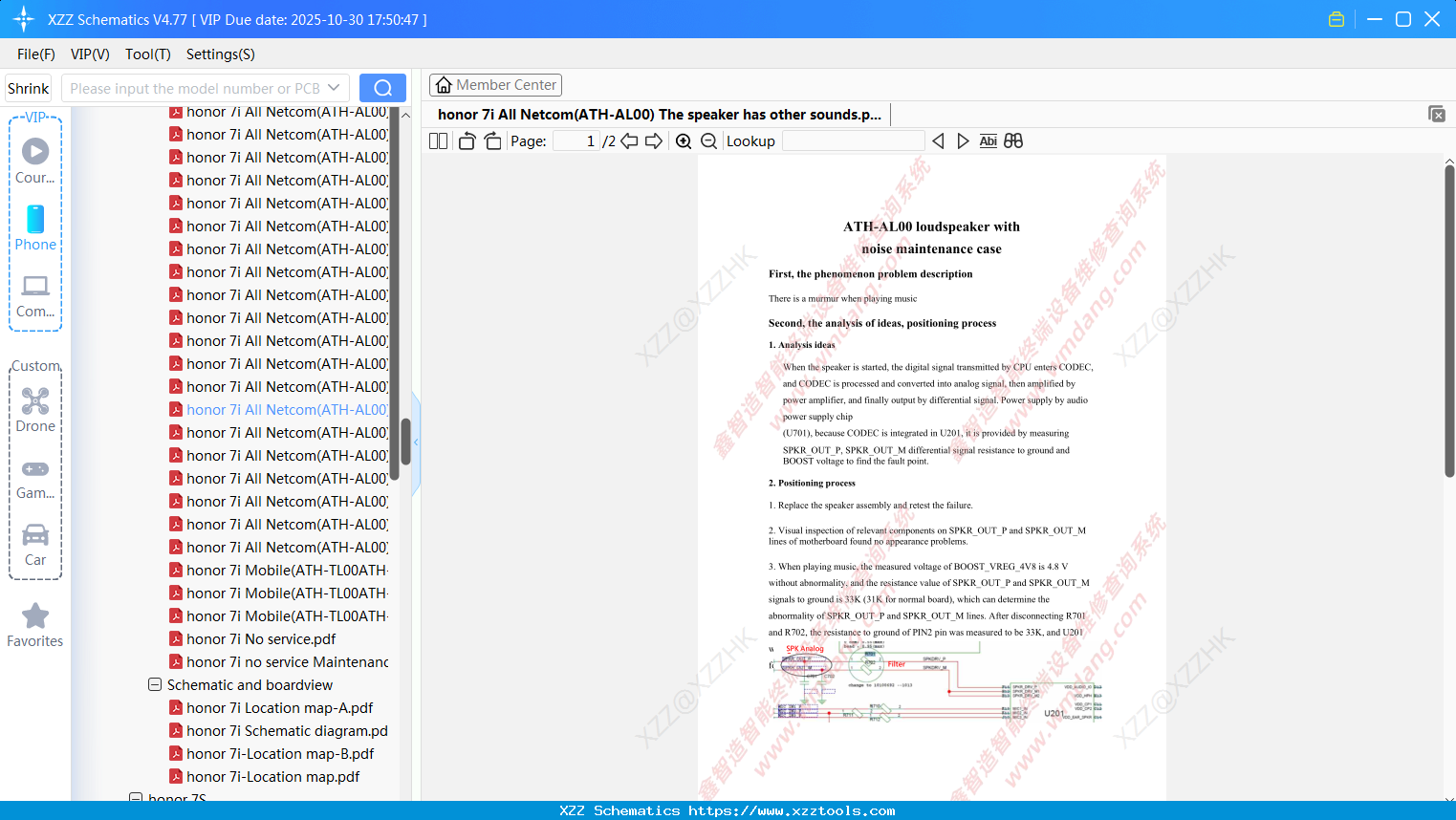Click the Shrink button
Image resolution: width=1456 pixels, height=820 pixels.
point(28,88)
